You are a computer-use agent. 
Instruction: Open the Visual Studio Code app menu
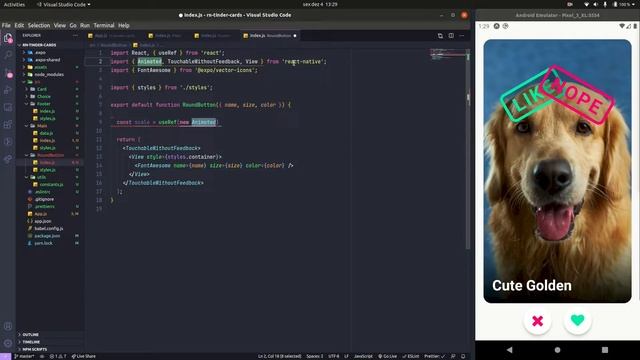pos(63,4)
